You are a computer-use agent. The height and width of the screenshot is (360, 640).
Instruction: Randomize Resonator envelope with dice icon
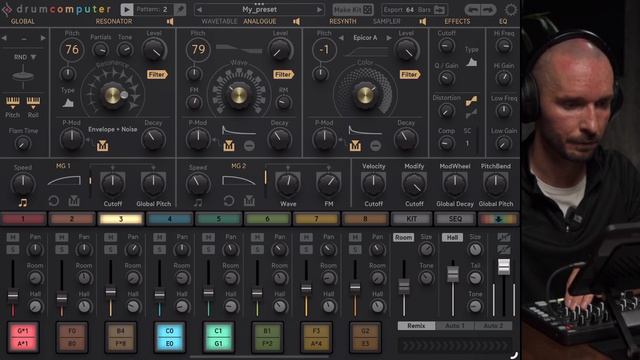point(102,145)
